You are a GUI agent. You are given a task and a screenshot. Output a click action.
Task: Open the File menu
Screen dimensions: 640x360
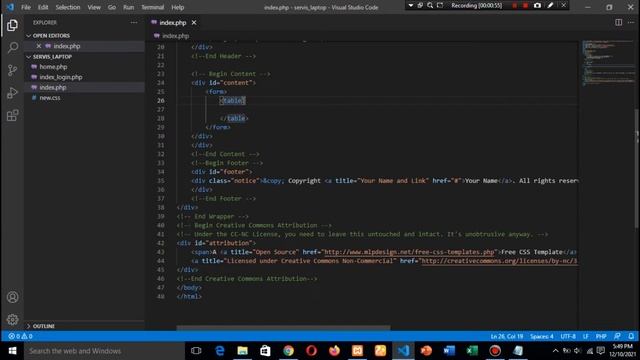coord(26,7)
